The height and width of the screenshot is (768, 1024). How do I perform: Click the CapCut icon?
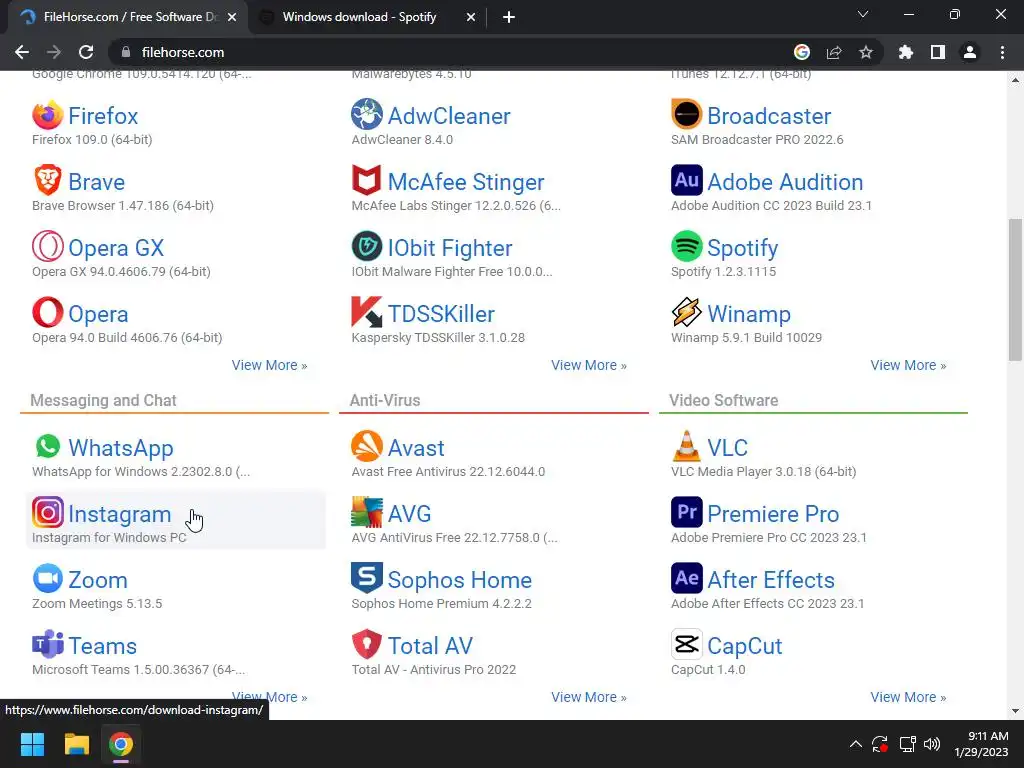(686, 645)
